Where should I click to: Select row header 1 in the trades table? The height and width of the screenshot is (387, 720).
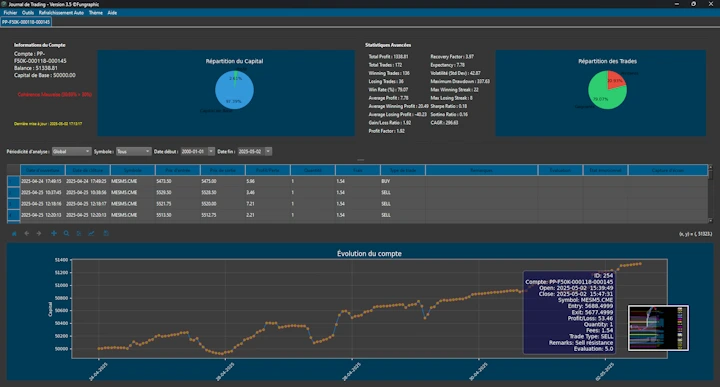click(14, 181)
